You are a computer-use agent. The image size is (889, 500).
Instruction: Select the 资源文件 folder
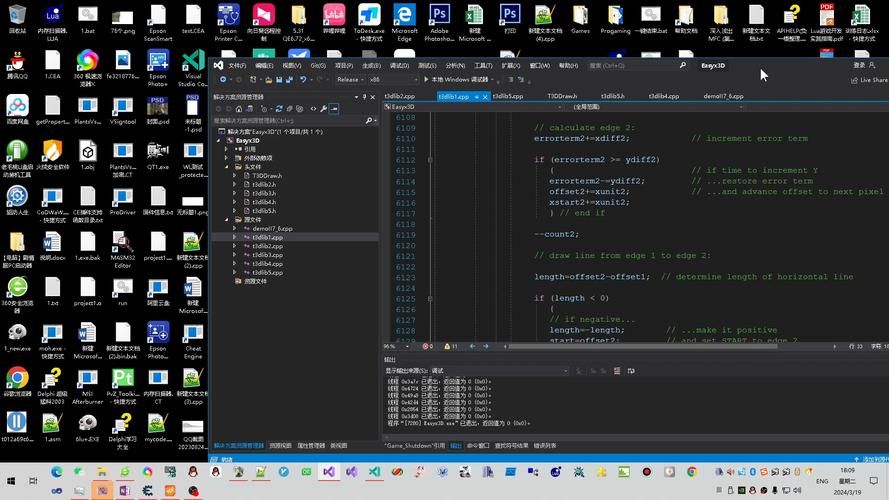(x=255, y=281)
